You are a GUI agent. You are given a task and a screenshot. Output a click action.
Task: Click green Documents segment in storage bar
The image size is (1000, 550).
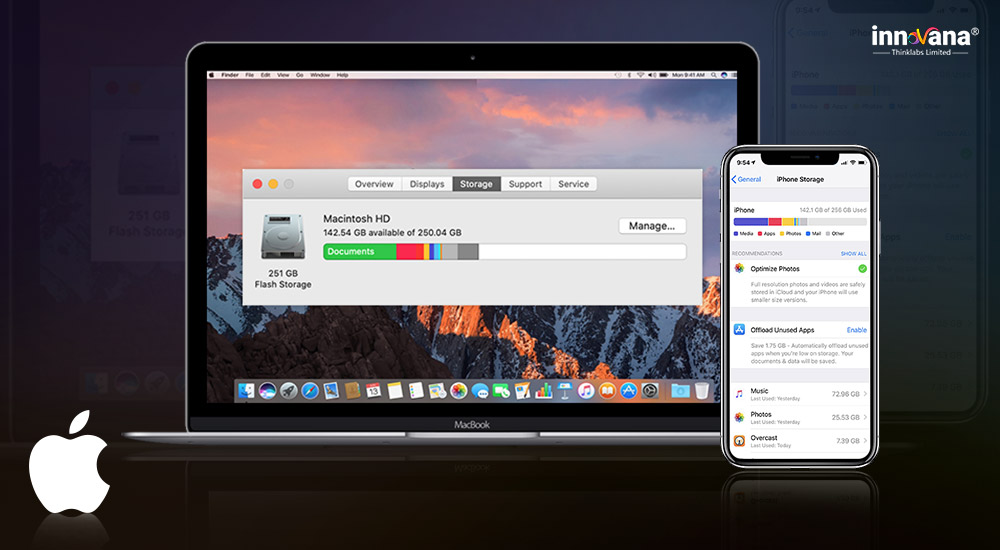click(360, 251)
